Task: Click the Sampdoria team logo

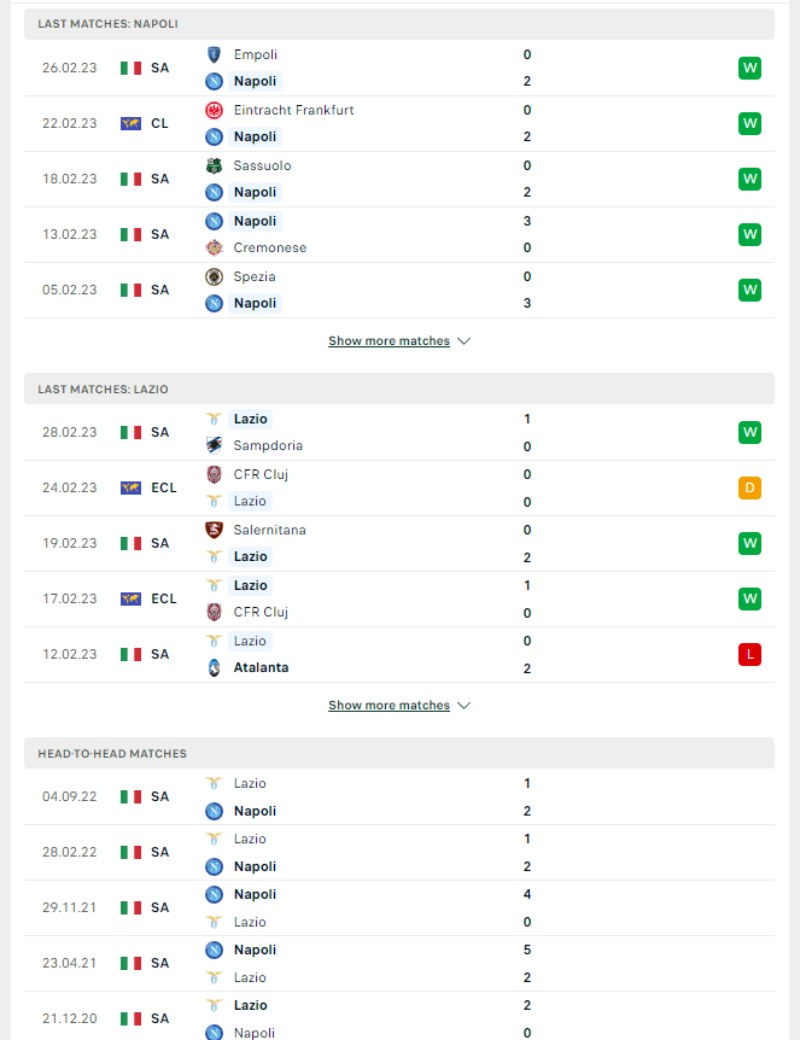Action: [x=214, y=445]
